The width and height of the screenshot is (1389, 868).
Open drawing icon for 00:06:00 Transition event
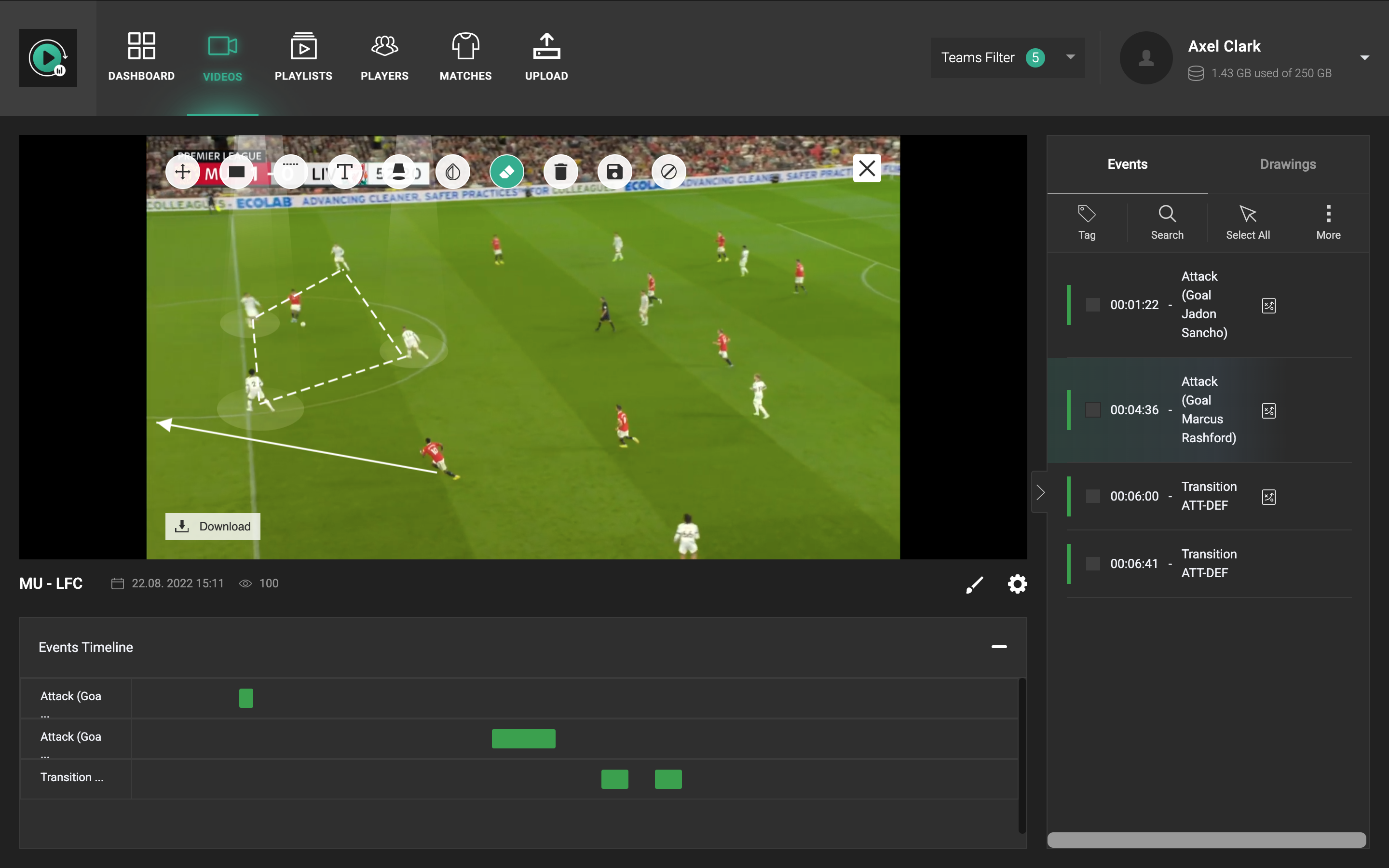point(1268,497)
